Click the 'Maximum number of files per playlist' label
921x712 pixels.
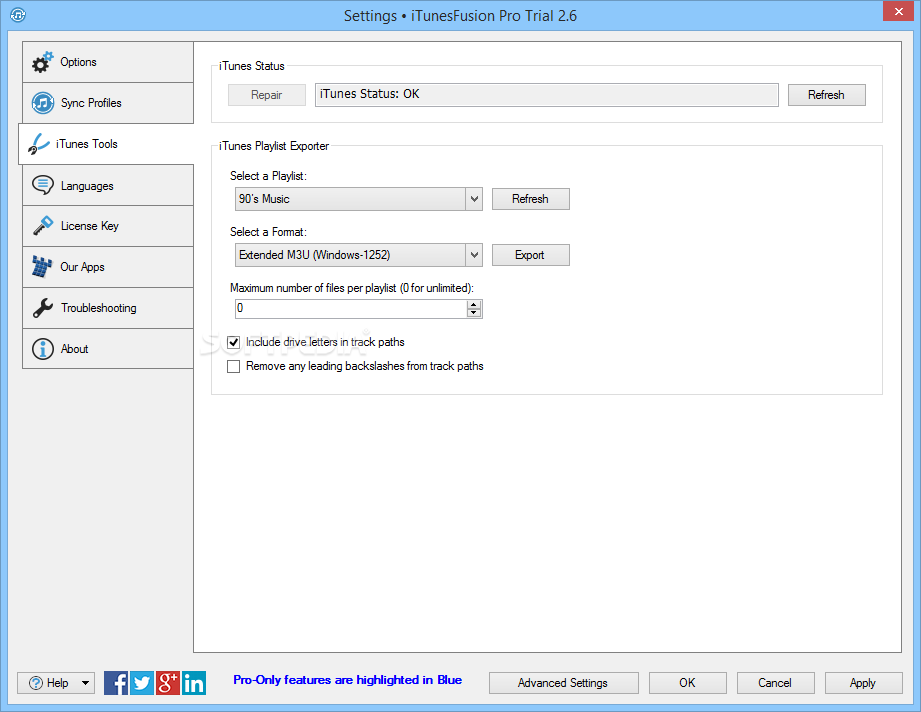352,288
